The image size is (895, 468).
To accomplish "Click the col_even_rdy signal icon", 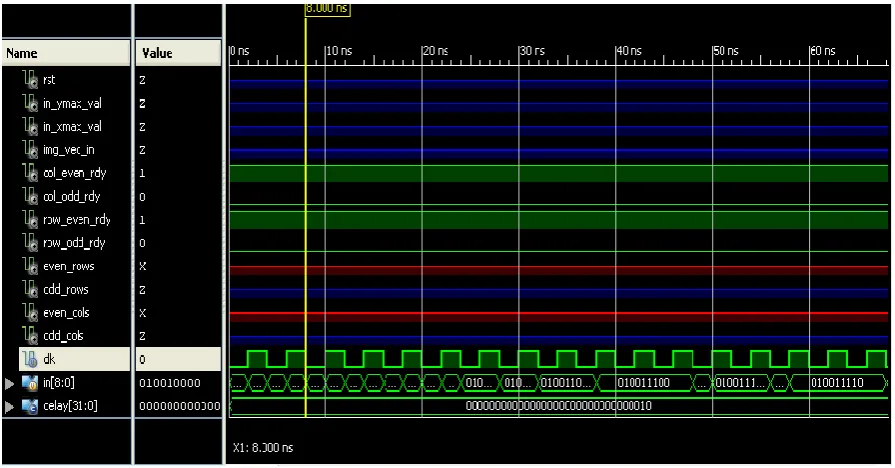I will [x=30, y=173].
